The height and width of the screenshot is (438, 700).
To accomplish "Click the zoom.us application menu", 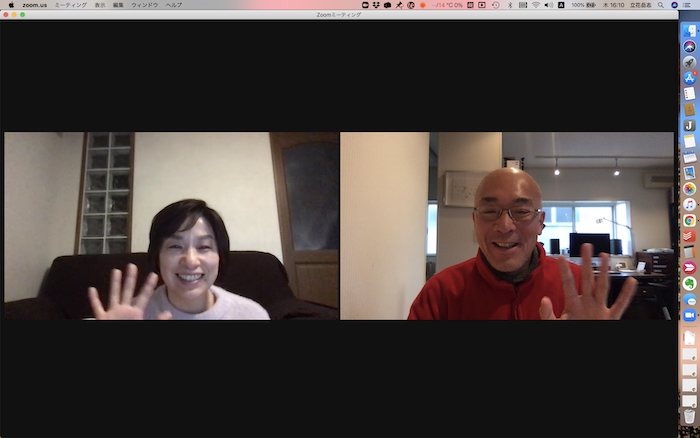I will coord(34,5).
